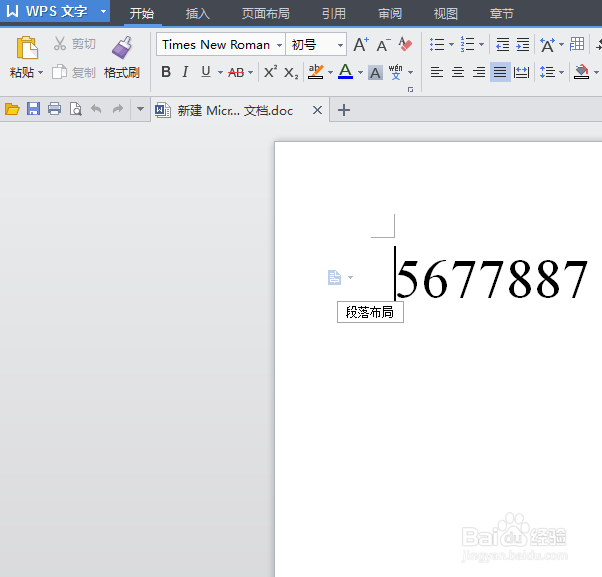Toggle strikethrough AB formatting
The width and height of the screenshot is (602, 577).
[x=236, y=72]
